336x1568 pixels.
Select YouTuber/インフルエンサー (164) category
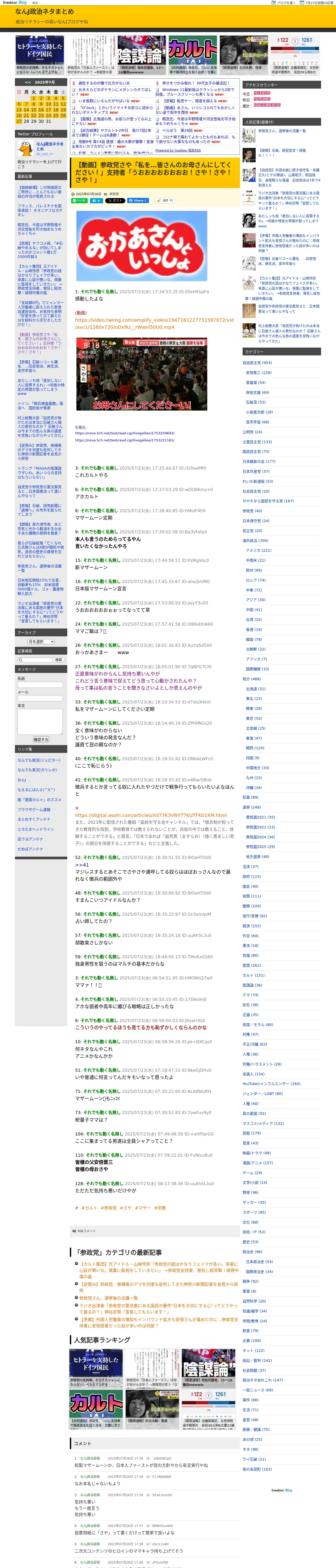coord(271,1084)
